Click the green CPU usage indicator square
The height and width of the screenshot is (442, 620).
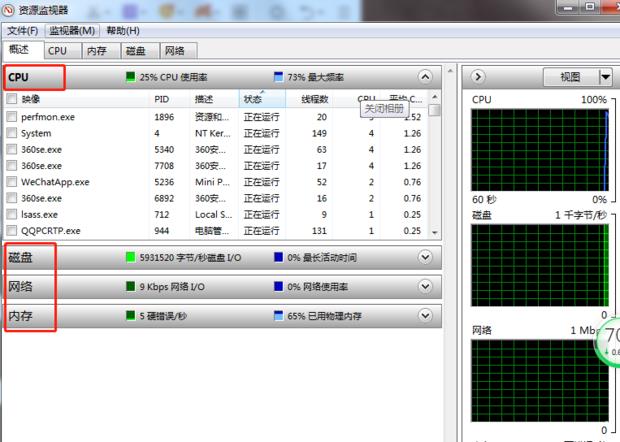point(130,77)
